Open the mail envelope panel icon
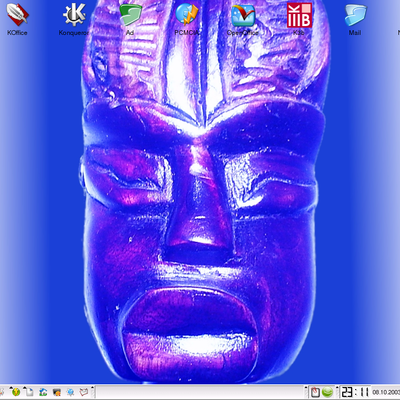This screenshot has width=400, height=400. [84, 392]
